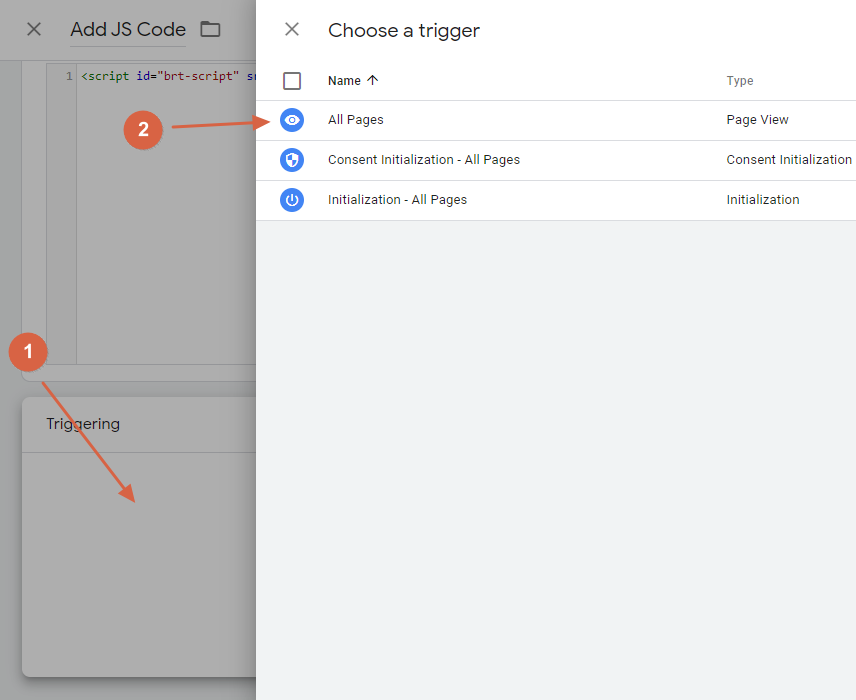The width and height of the screenshot is (856, 700).
Task: Select the Initialization power icon
Action: pos(292,200)
